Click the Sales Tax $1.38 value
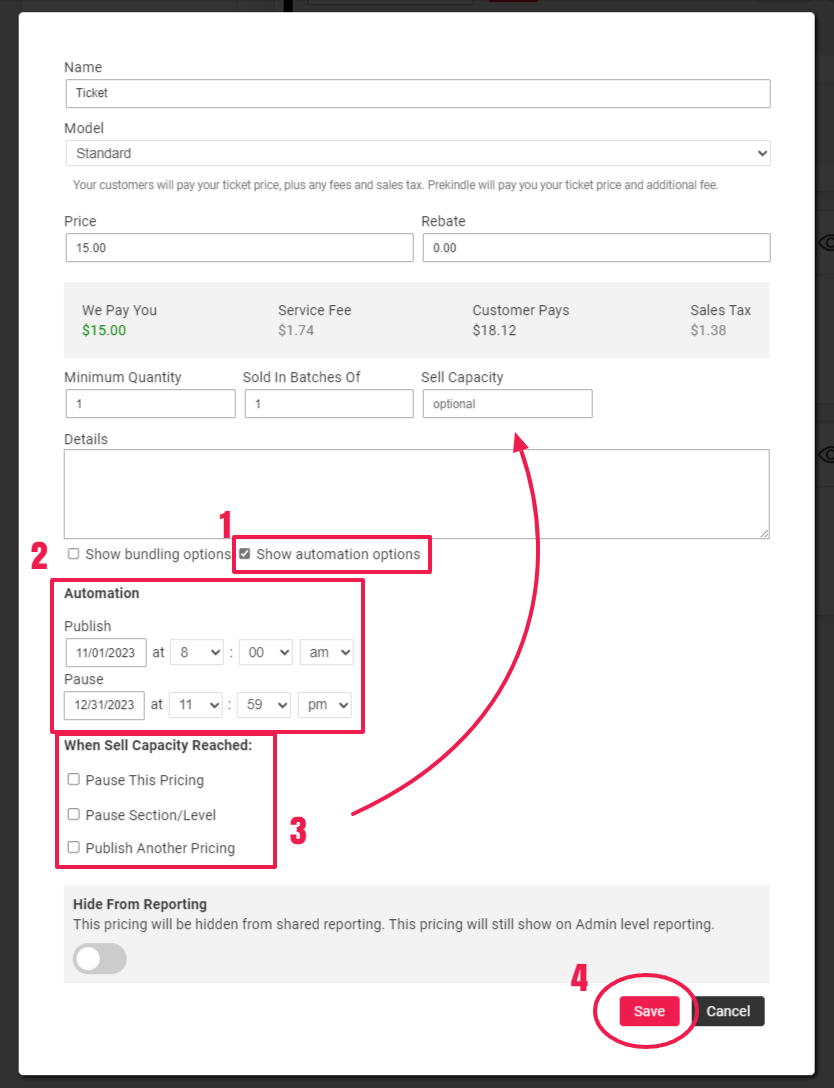Viewport: 834px width, 1088px height. coord(708,330)
